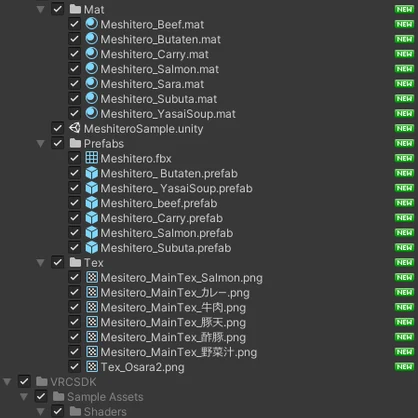Click the prefab cube icon for Meshitero_Carry.prefab
418x418 pixels.
[x=92, y=218]
